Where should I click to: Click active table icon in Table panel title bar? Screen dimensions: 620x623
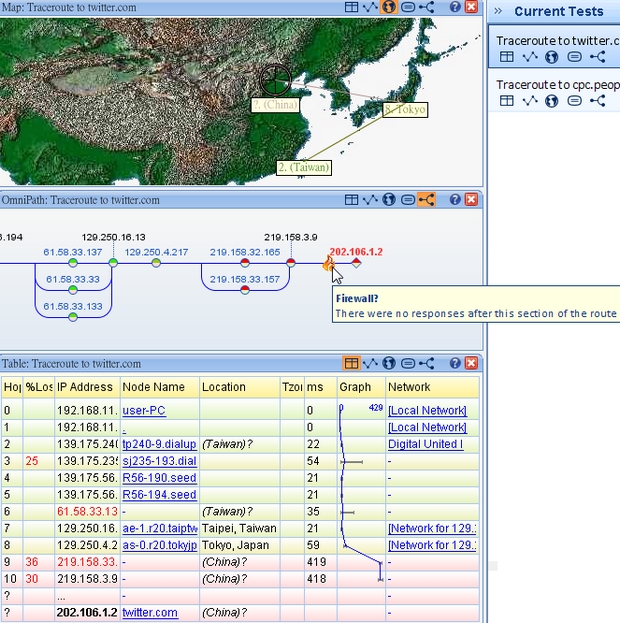point(351,363)
